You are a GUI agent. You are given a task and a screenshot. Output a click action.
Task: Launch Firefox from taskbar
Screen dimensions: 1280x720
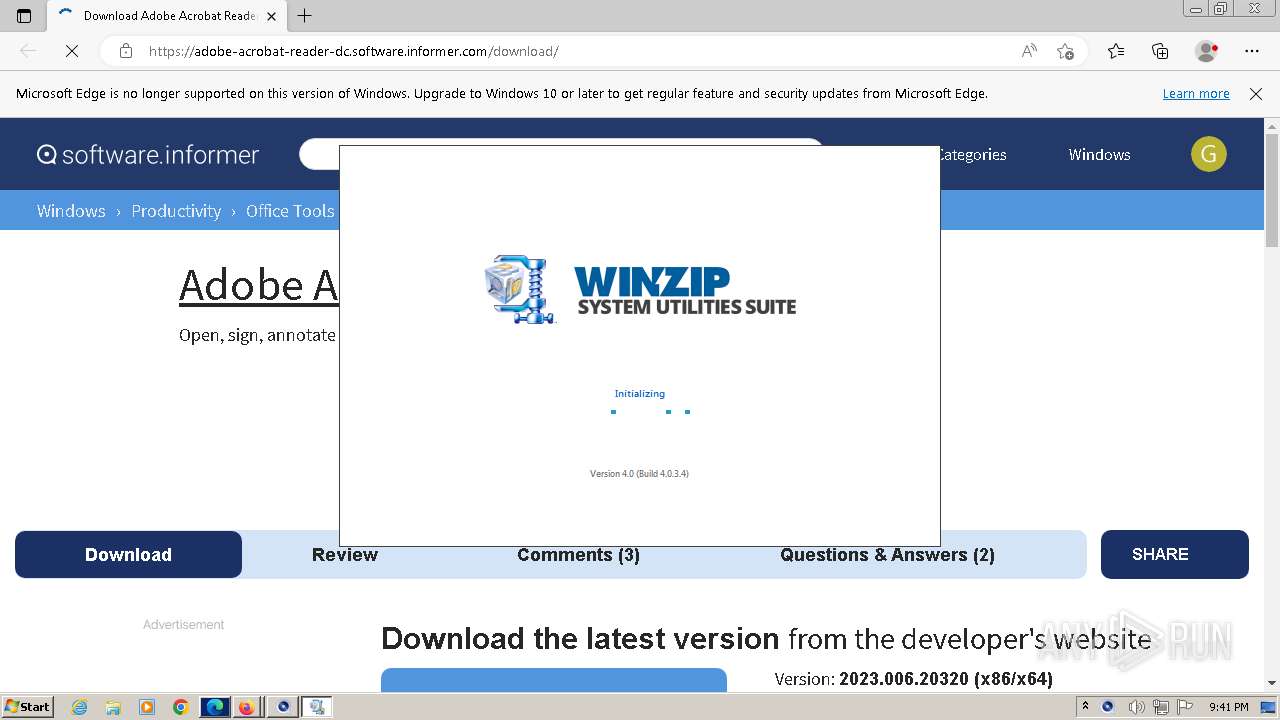[x=246, y=707]
